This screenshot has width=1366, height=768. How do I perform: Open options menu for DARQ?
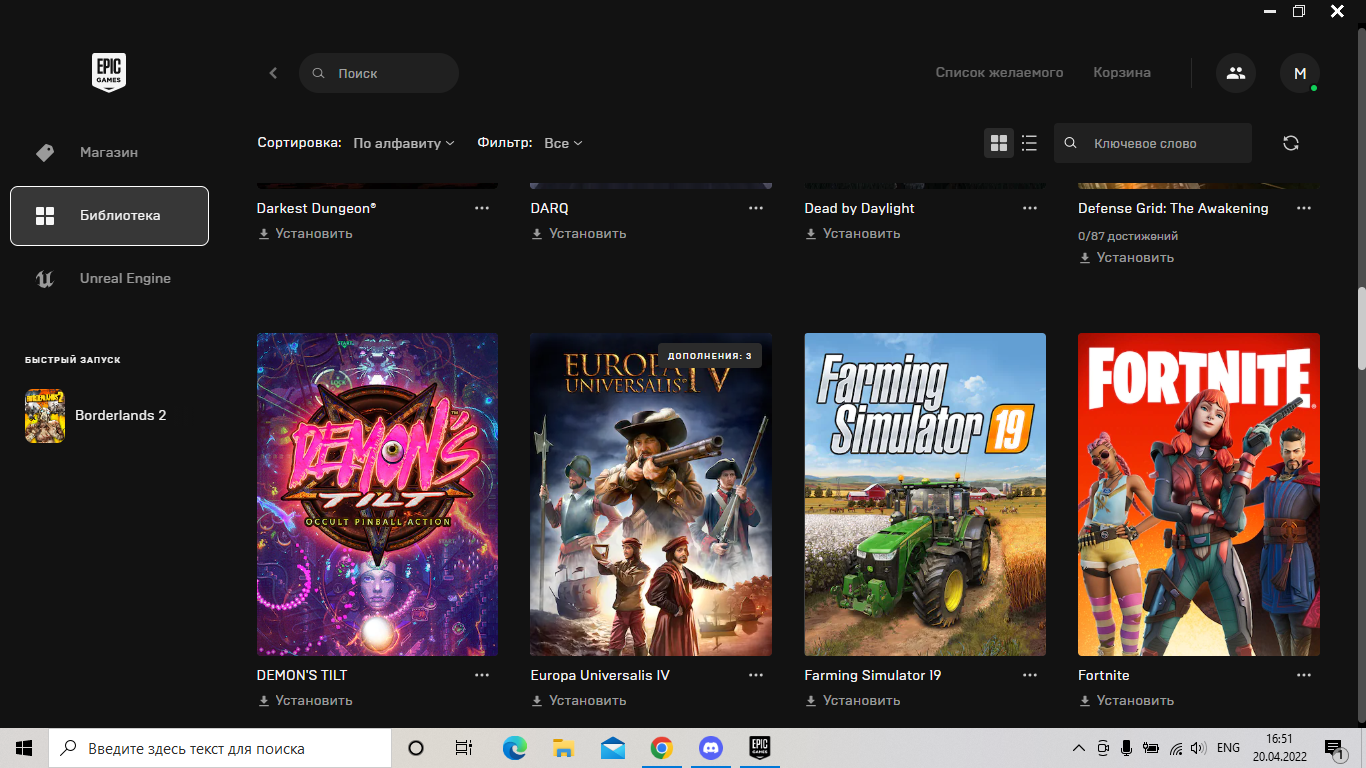[756, 208]
